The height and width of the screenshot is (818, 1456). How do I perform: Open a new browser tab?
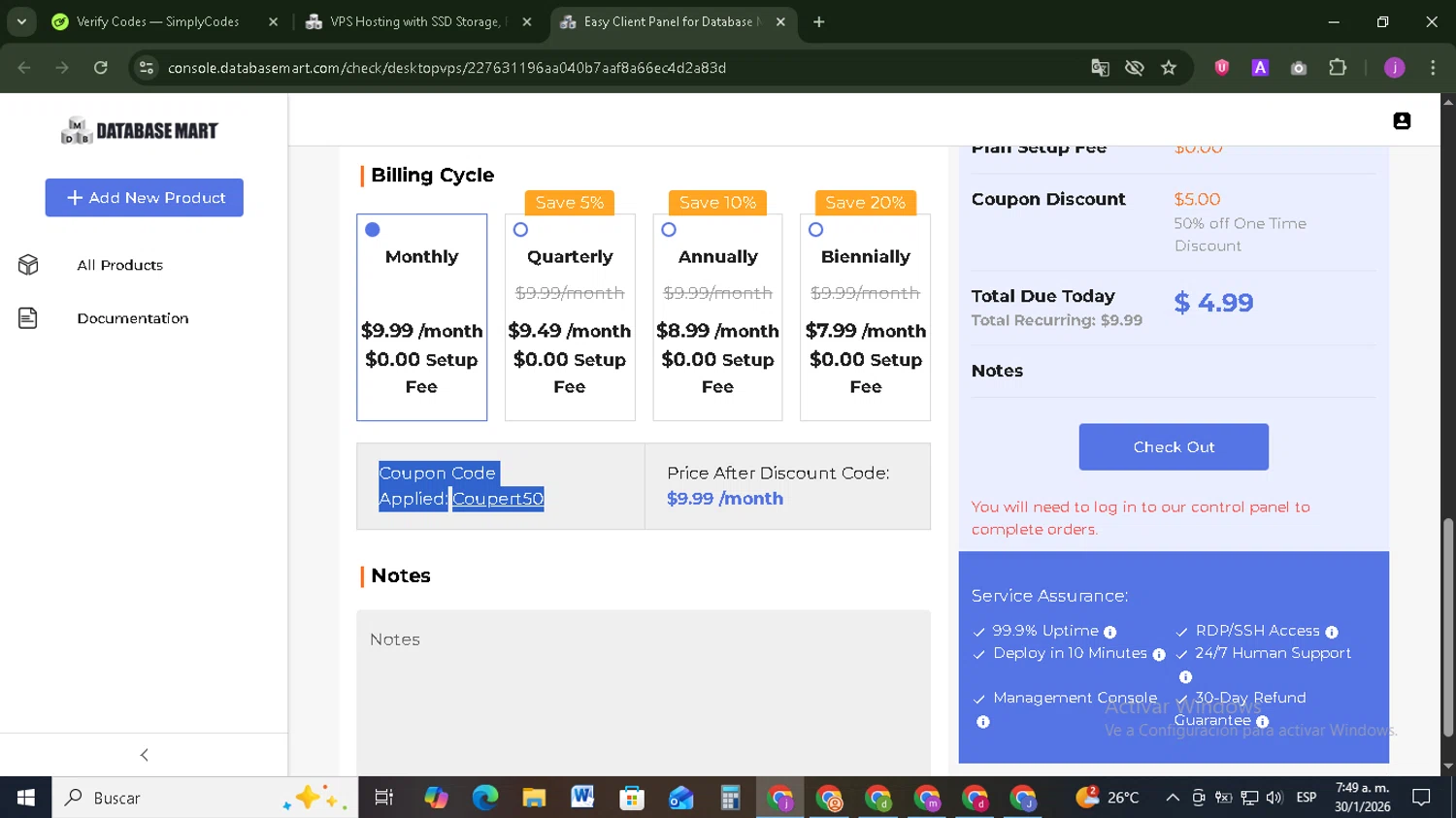(819, 21)
